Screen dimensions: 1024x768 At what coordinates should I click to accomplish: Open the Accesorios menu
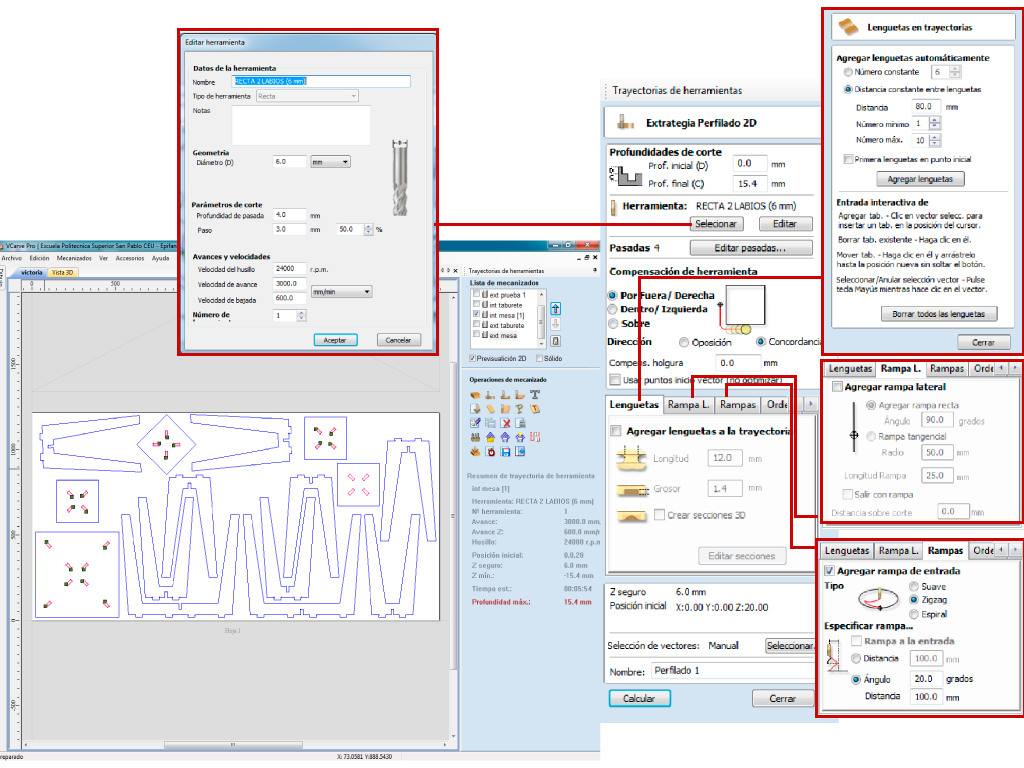(x=130, y=259)
